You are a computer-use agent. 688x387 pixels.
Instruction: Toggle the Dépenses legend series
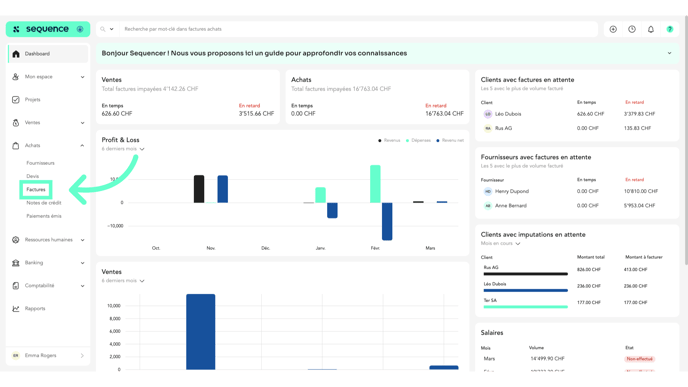click(x=418, y=140)
